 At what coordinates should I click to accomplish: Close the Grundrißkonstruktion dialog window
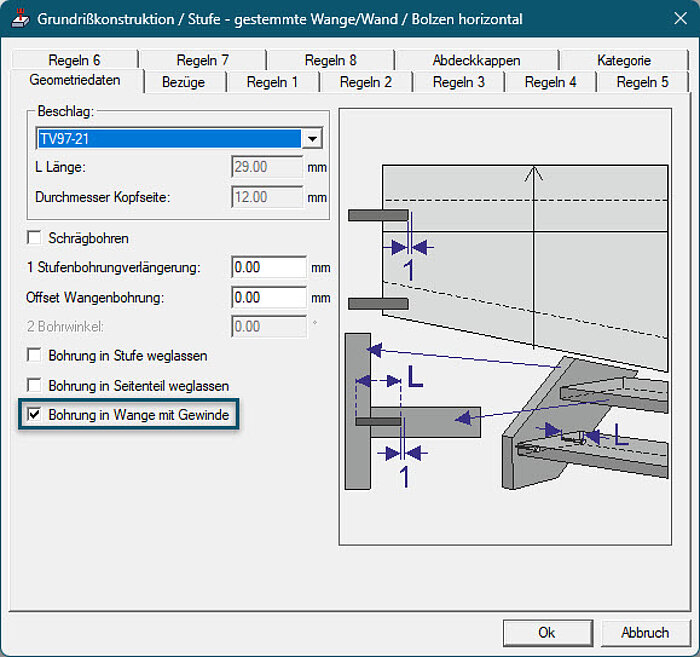tap(680, 19)
